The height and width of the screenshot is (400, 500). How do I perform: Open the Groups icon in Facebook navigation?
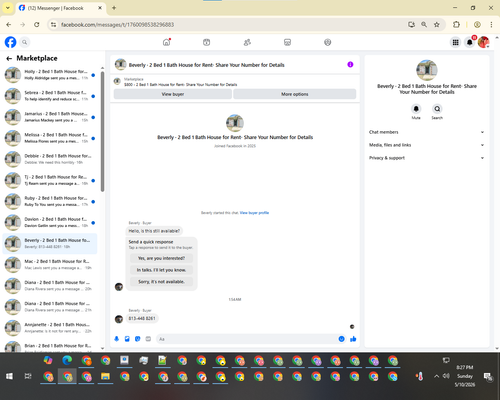pyautogui.click(x=328, y=42)
